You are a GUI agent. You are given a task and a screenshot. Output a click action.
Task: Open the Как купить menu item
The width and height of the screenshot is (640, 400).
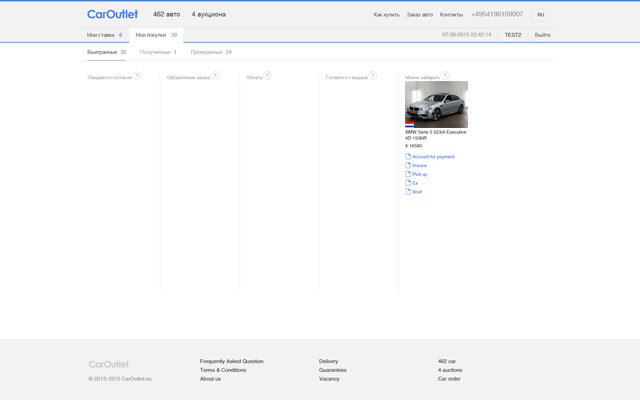(386, 15)
